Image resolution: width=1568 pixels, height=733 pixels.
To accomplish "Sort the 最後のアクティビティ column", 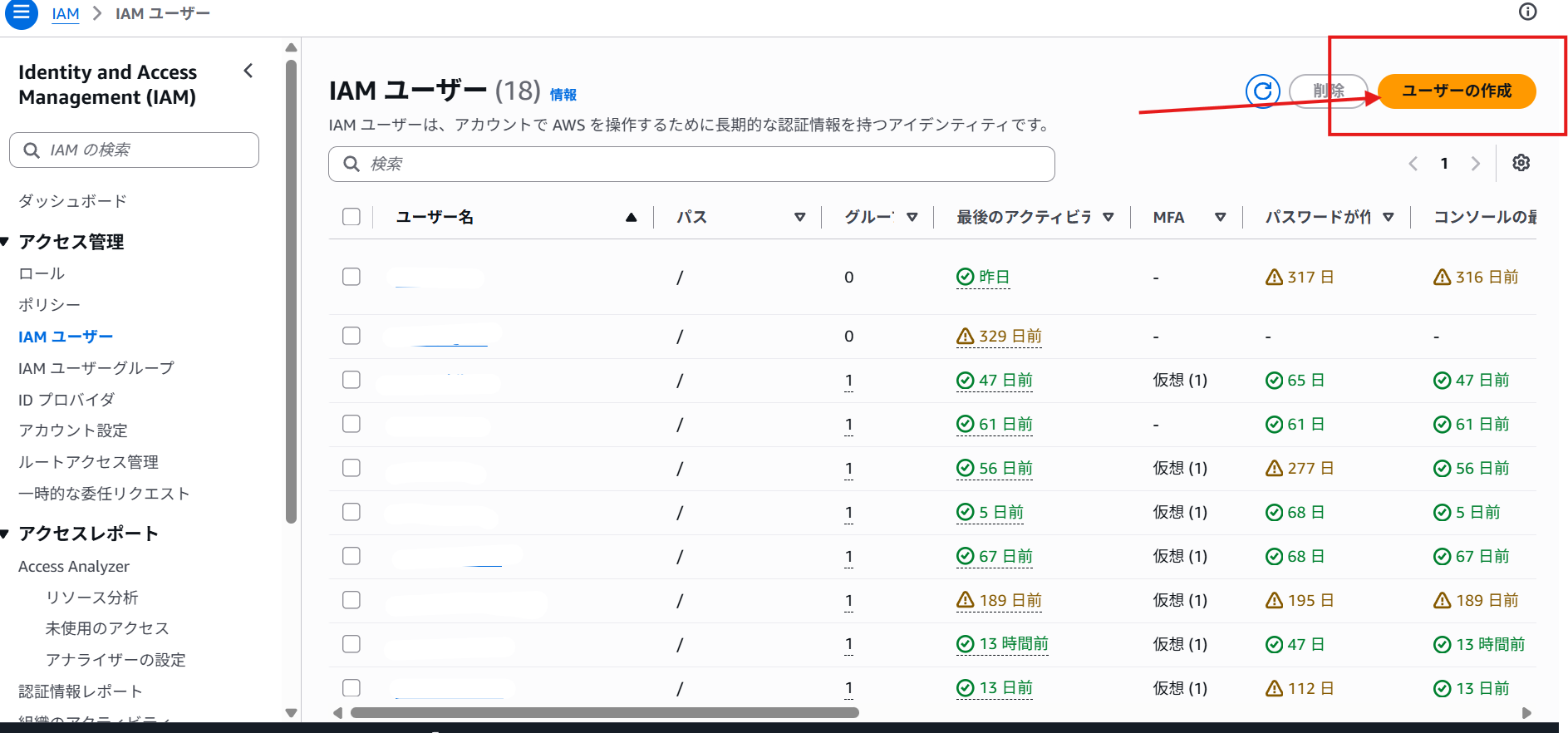I will click(1108, 218).
